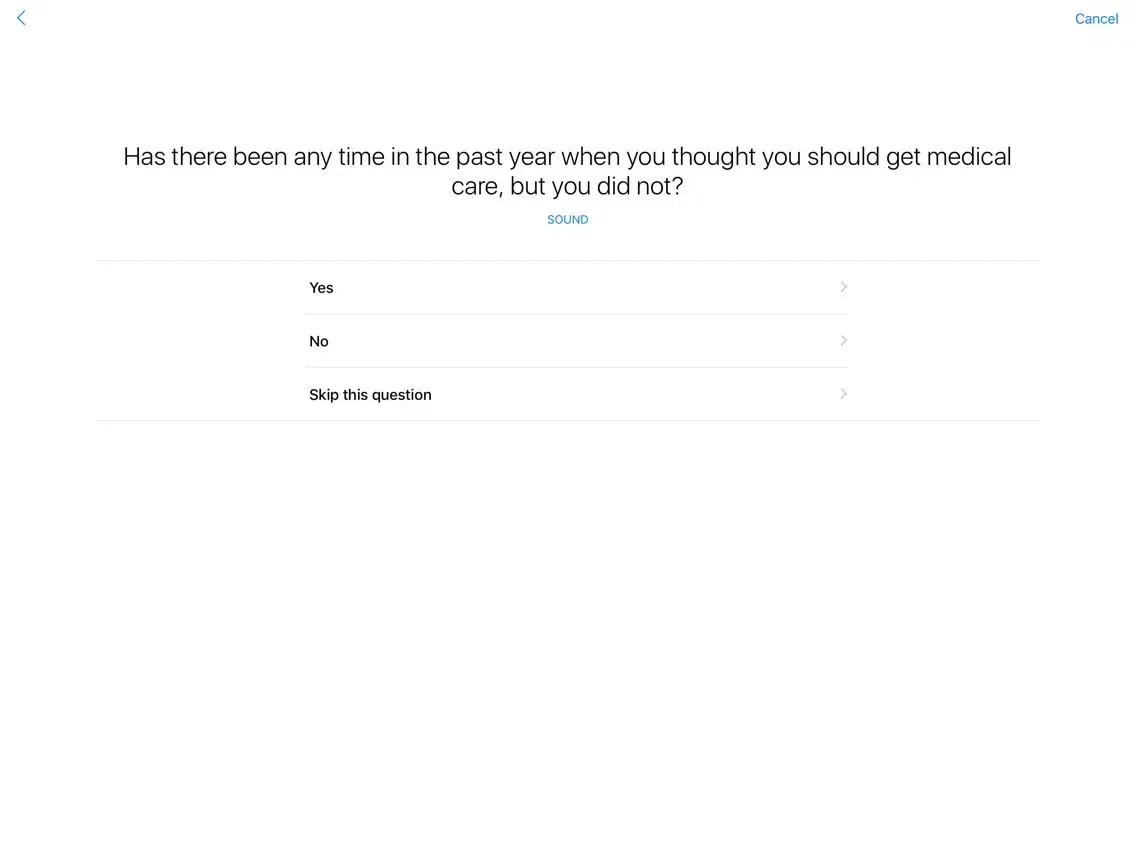1136x852 pixels.
Task: Open the Yes row disclosure arrow
Action: point(843,287)
